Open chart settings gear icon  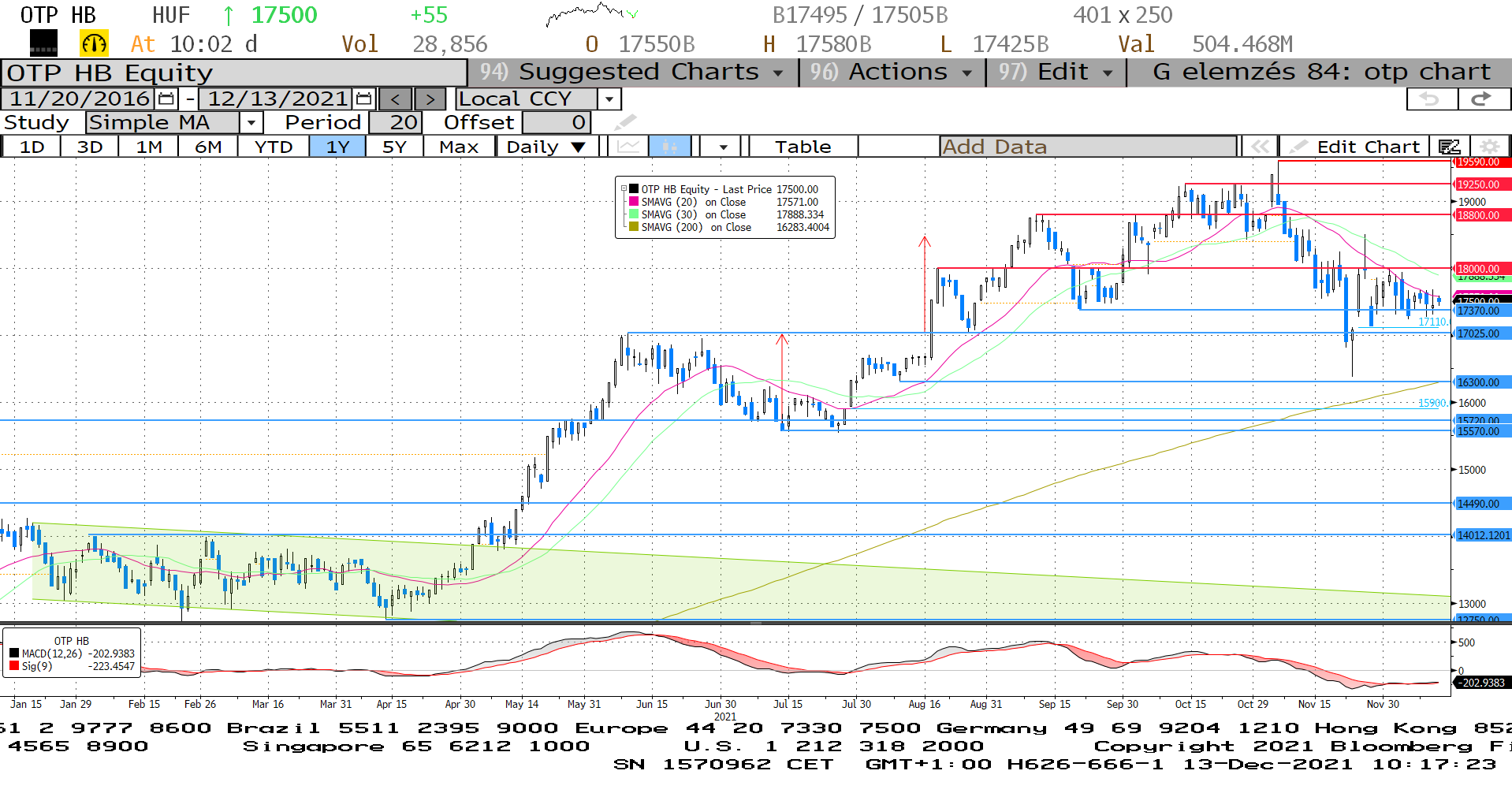click(1488, 147)
